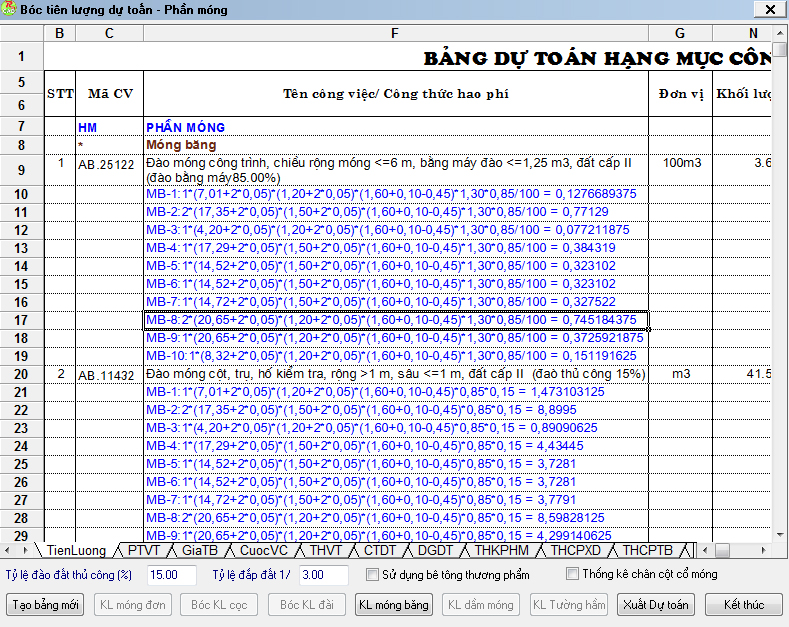Select column C header
789x627 pixels.
click(109, 33)
